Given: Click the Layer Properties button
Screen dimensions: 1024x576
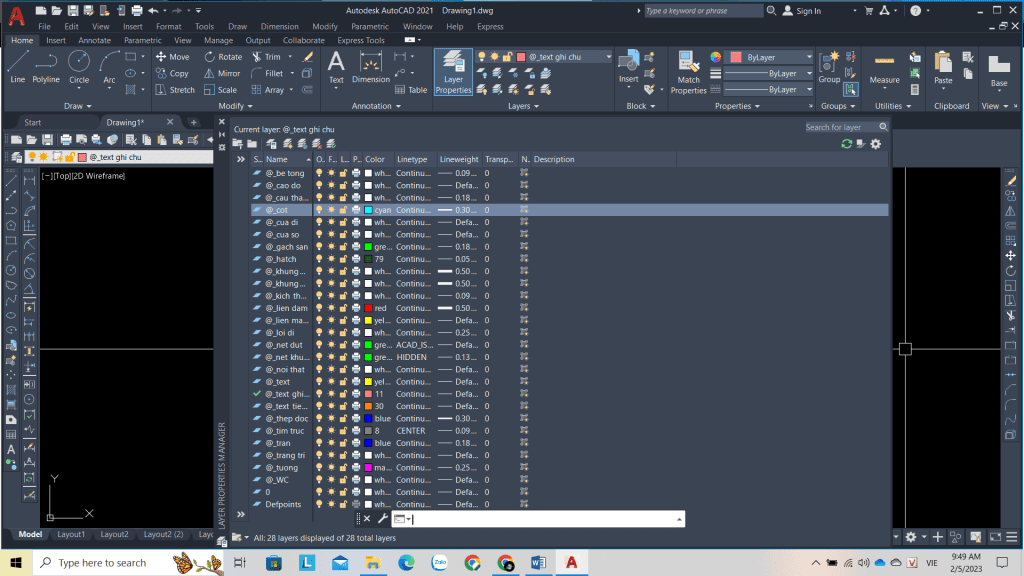Looking at the screenshot, I should pyautogui.click(x=453, y=72).
